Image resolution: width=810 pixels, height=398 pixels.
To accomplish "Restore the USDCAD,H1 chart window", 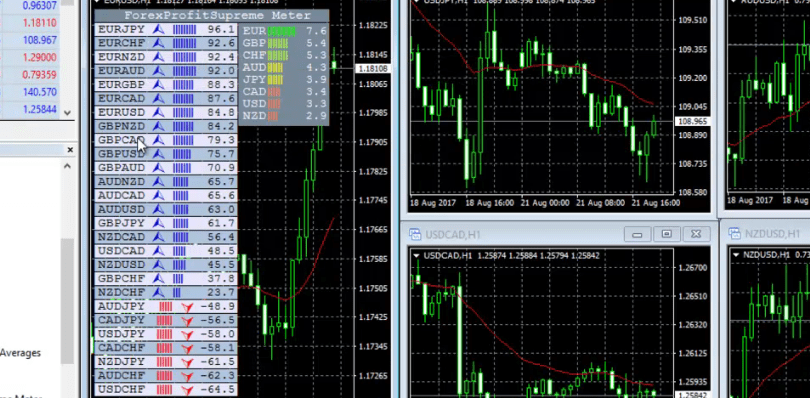I will (666, 235).
